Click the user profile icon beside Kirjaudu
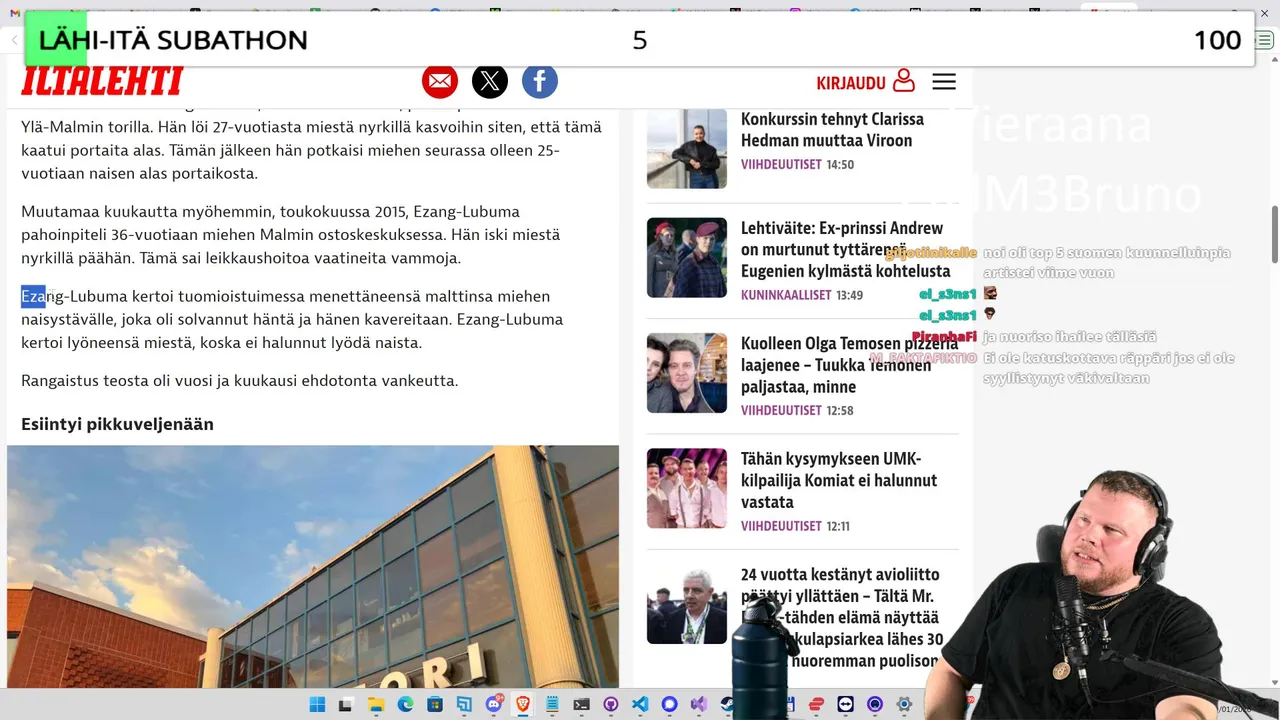Image resolution: width=1280 pixels, height=720 pixels. [x=904, y=81]
